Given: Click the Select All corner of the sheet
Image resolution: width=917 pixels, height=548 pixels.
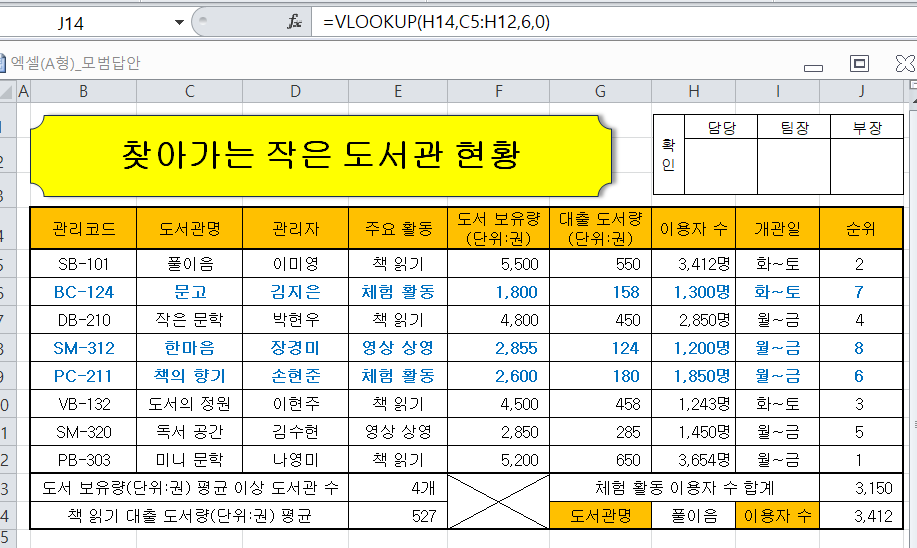Looking at the screenshot, I should 6,92.
